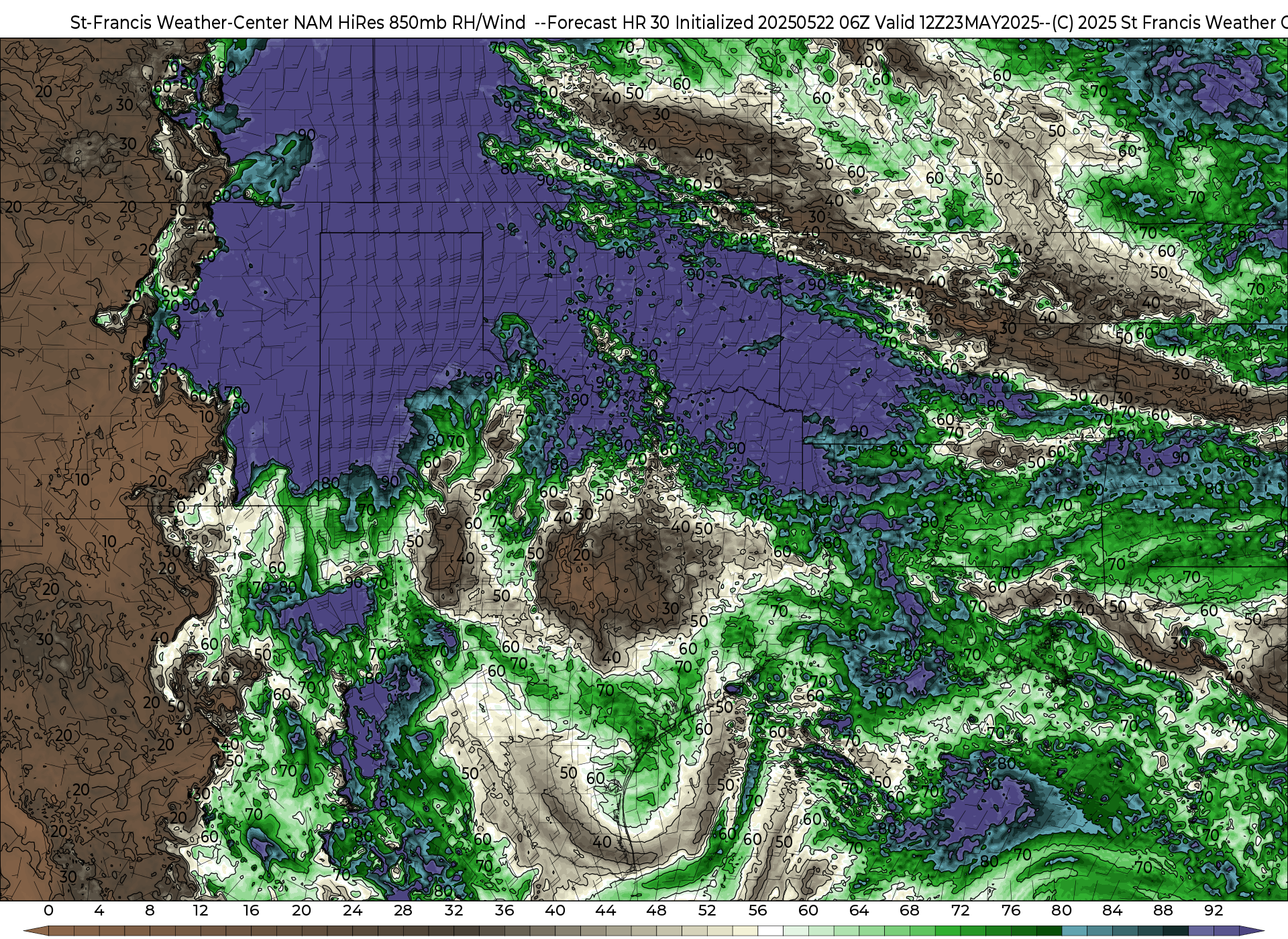Click the white swatch in the colorbar
The height and width of the screenshot is (939, 1288).
770,932
